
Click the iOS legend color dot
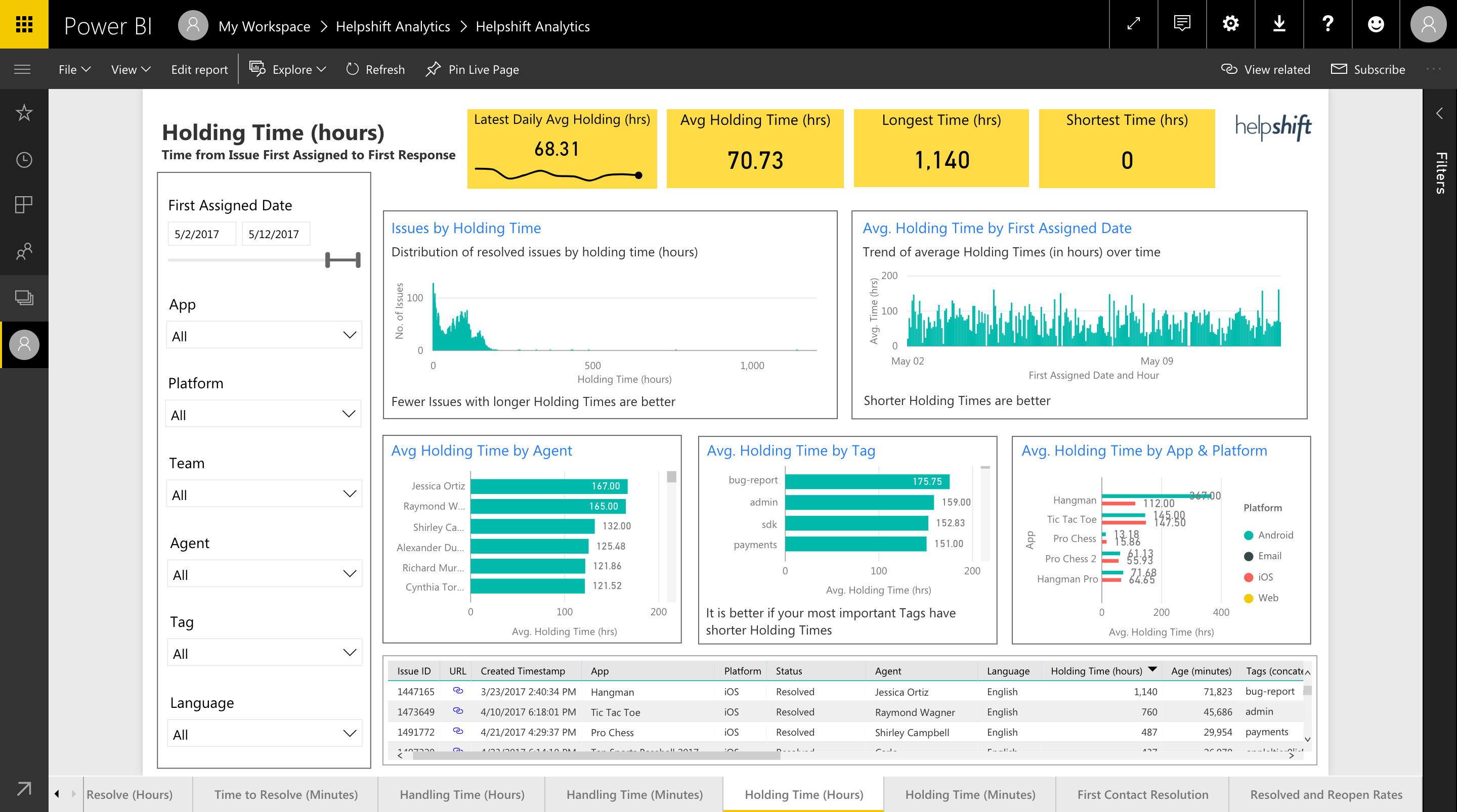[1248, 577]
